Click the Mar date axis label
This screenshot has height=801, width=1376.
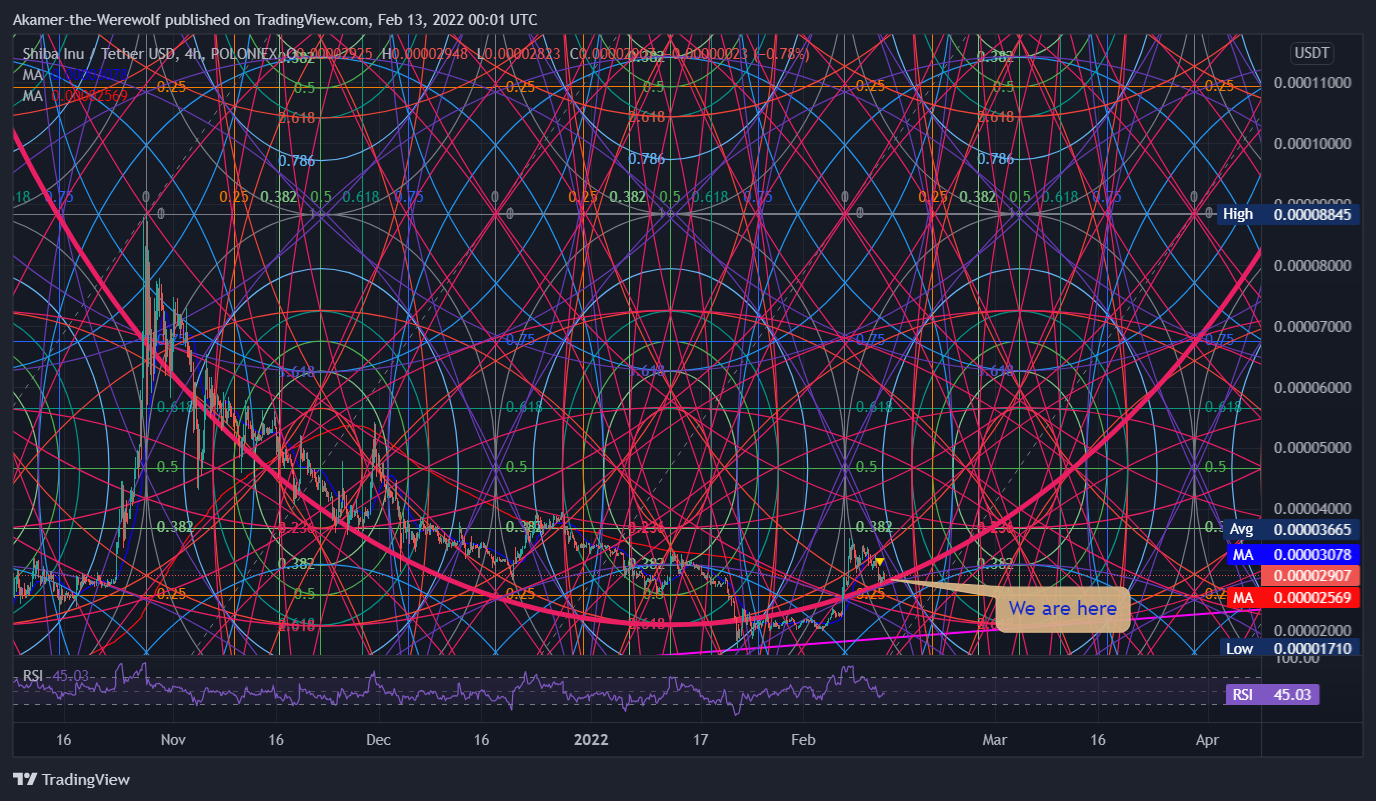[x=995, y=740]
